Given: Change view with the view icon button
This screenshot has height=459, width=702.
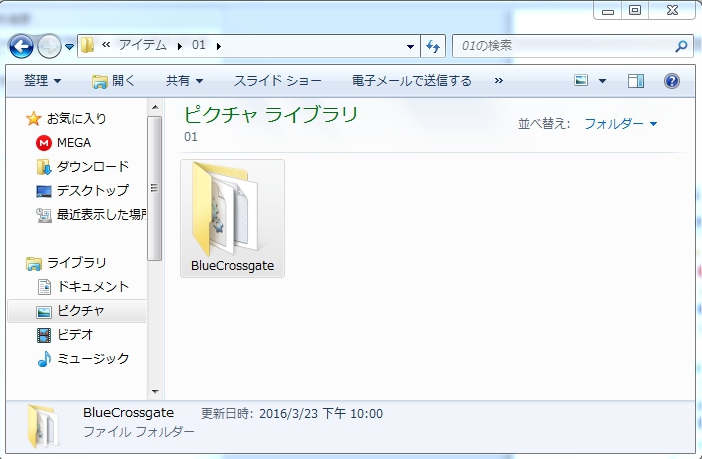Looking at the screenshot, I should click(581, 81).
